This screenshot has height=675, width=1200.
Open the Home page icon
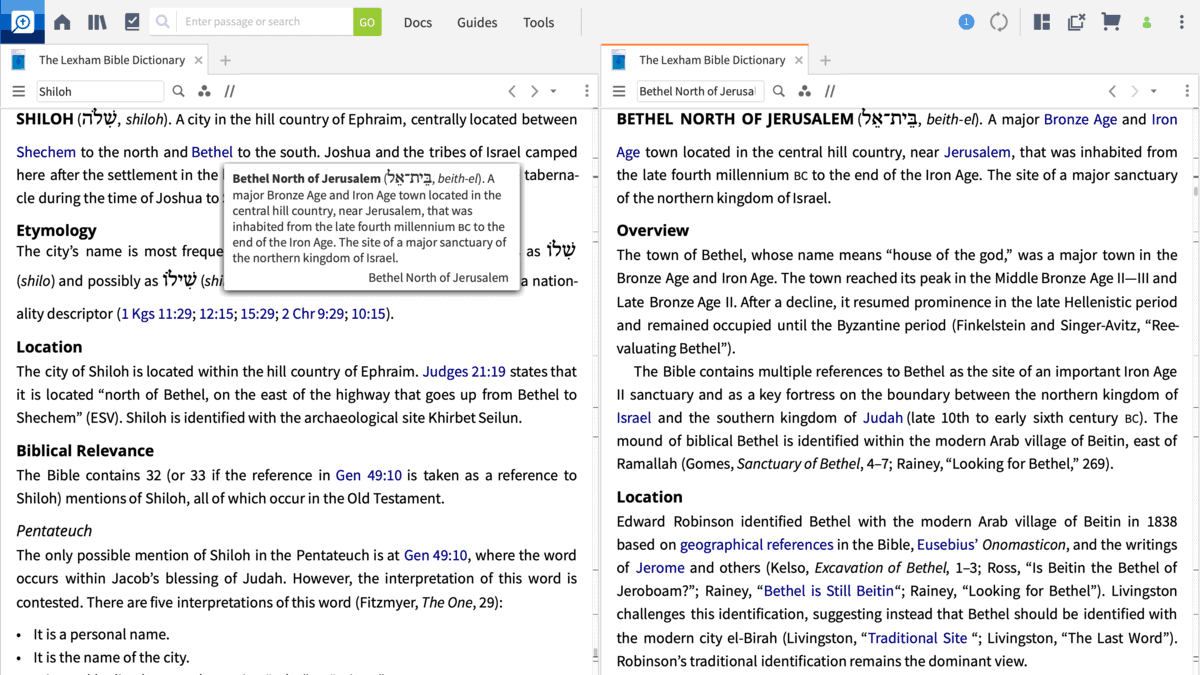click(x=62, y=22)
